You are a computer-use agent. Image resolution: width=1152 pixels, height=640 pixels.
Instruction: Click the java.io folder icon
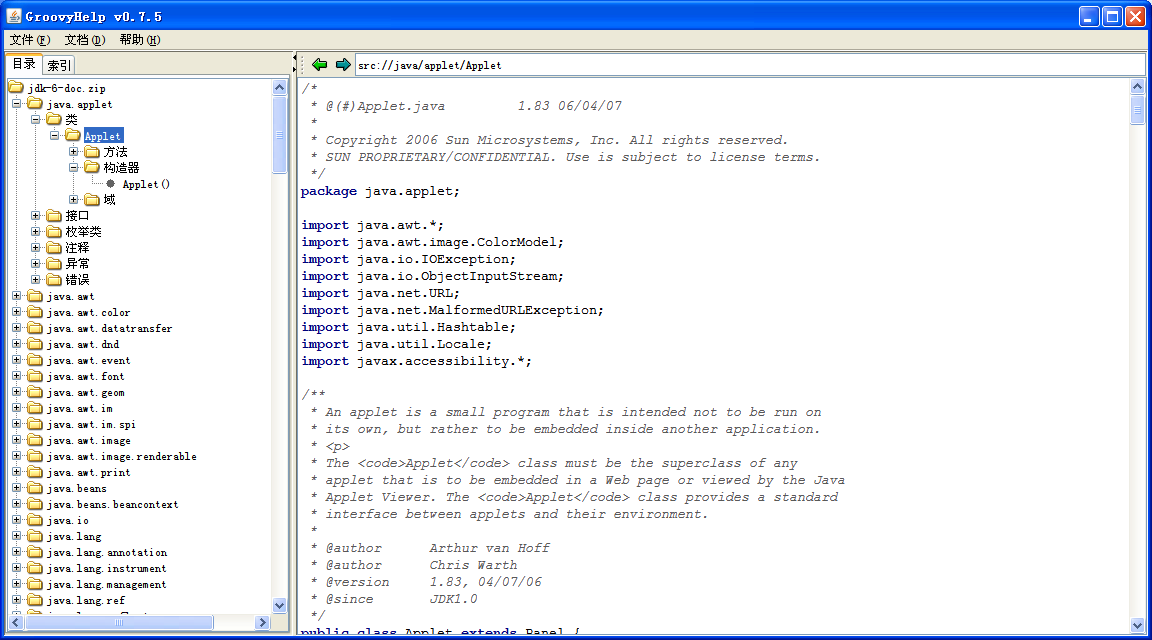click(35, 520)
